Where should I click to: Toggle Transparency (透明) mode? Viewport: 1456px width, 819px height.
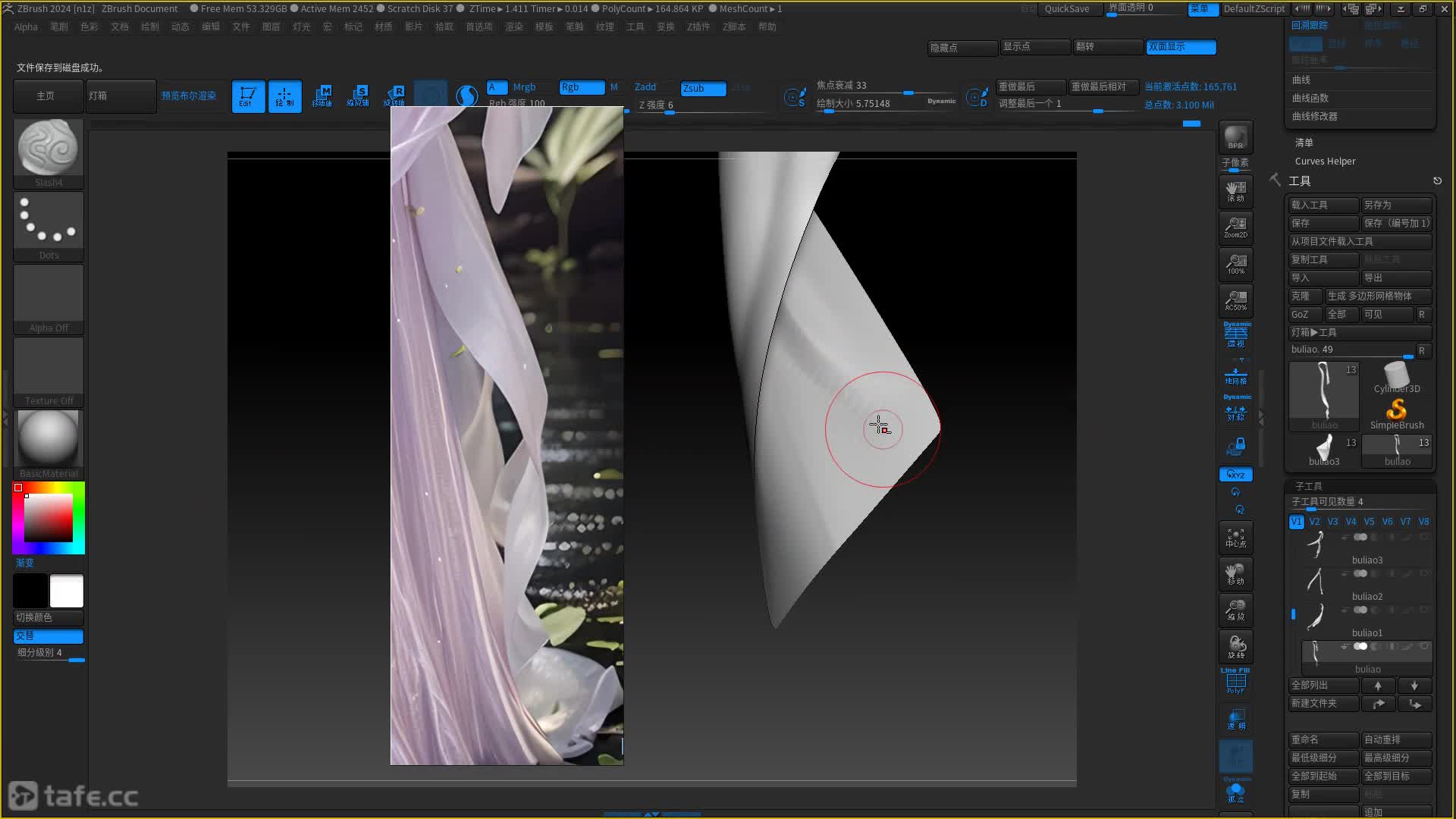pos(1235,720)
